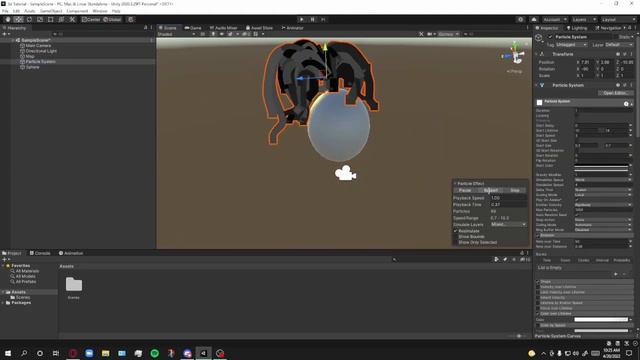Click the Play button
This screenshot has width=640, height=360.
coord(301,19)
